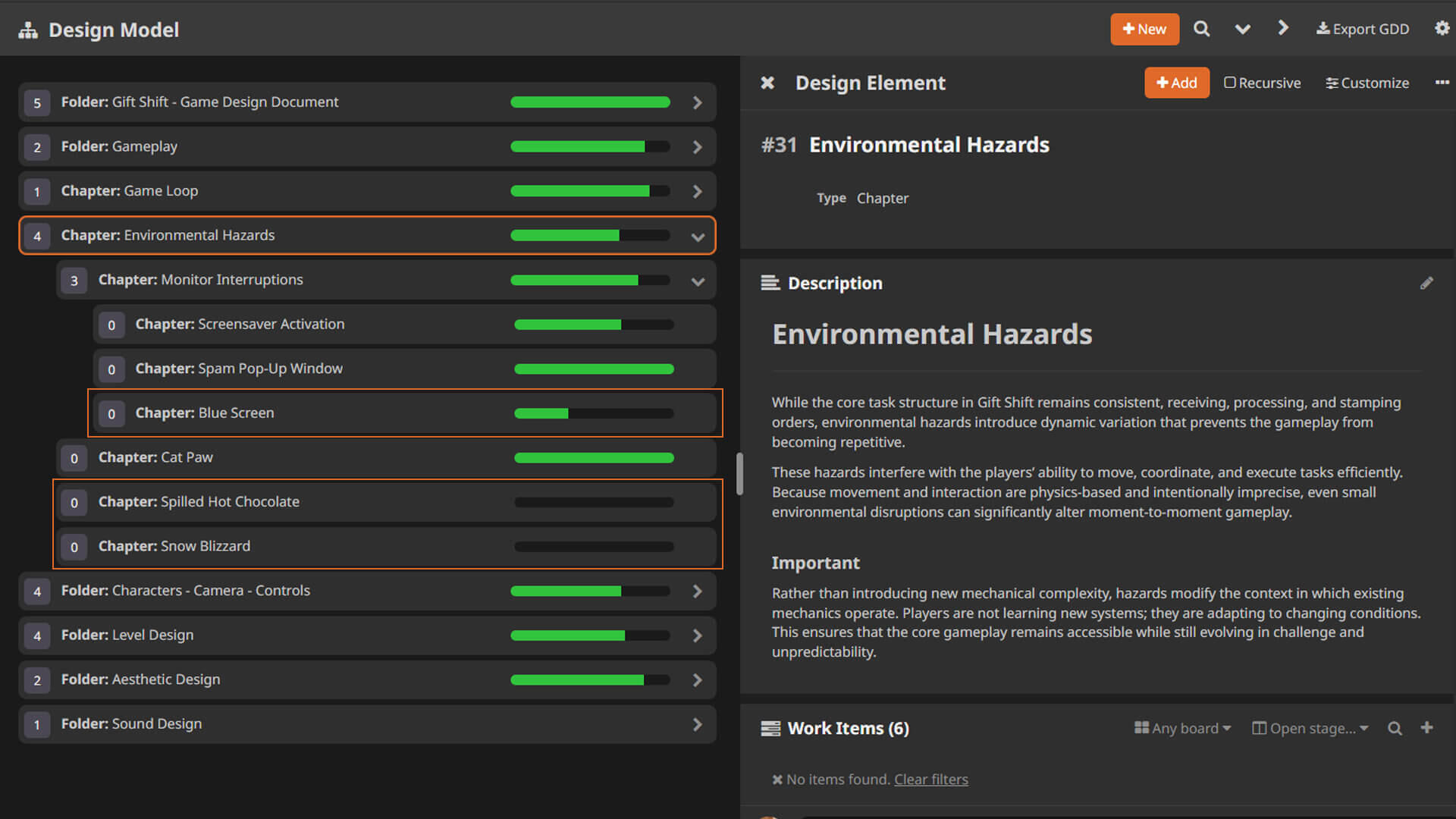
Task: Open search in the top toolbar
Action: 1201,29
